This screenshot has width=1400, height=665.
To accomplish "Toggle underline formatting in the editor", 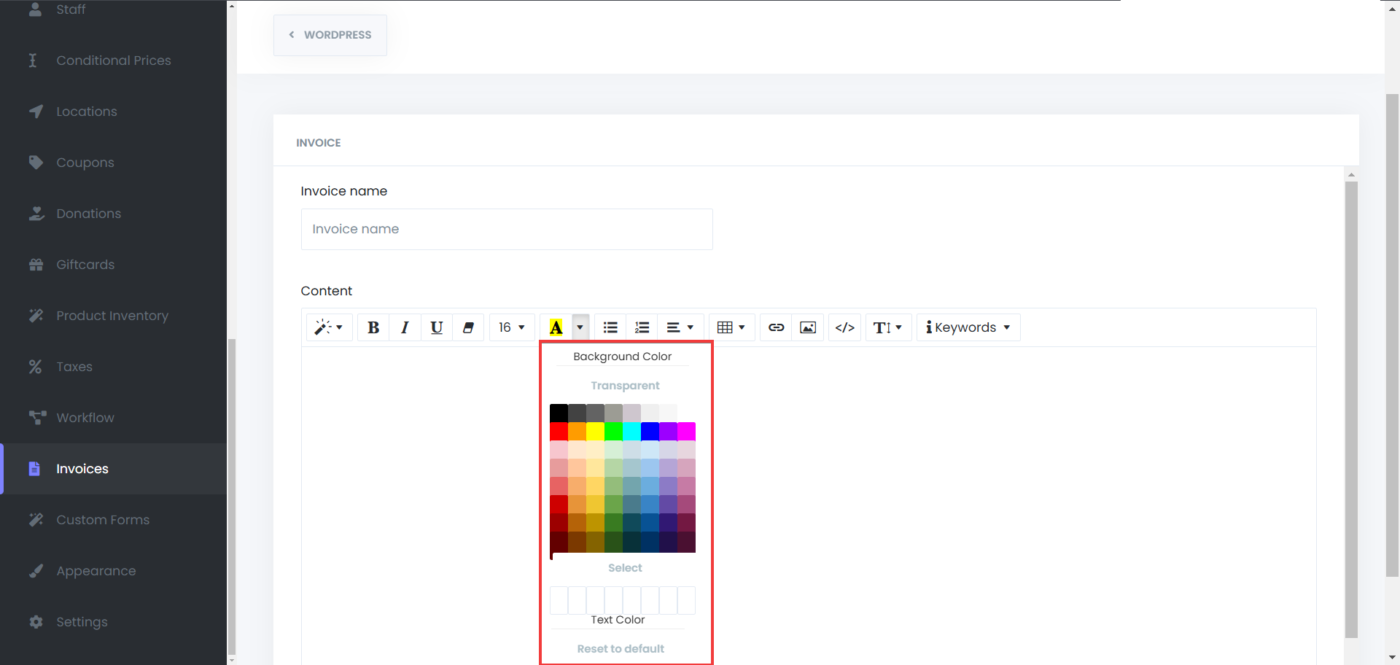I will pos(437,327).
